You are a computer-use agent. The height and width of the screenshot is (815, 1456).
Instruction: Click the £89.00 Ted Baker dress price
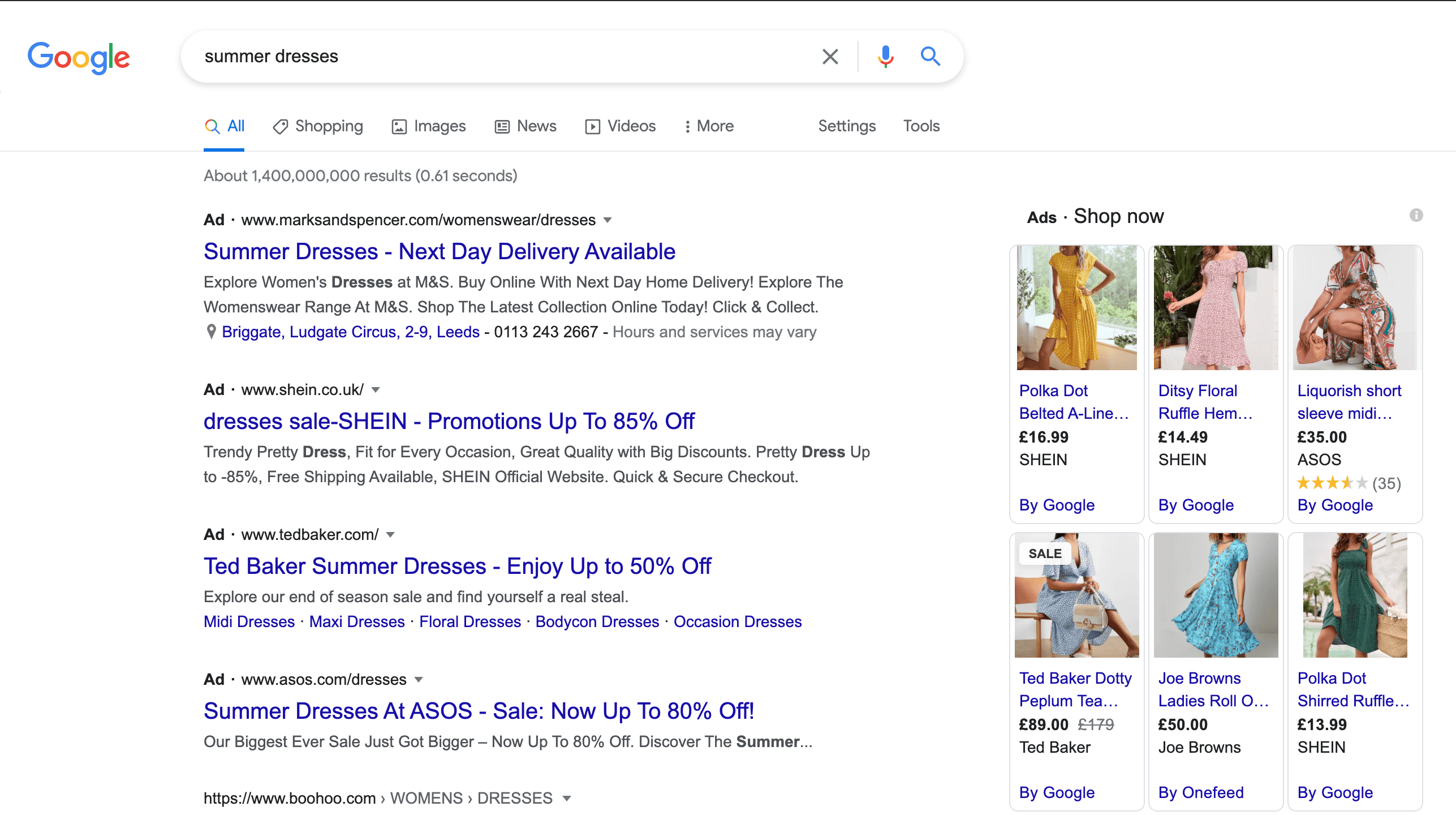(x=1044, y=724)
